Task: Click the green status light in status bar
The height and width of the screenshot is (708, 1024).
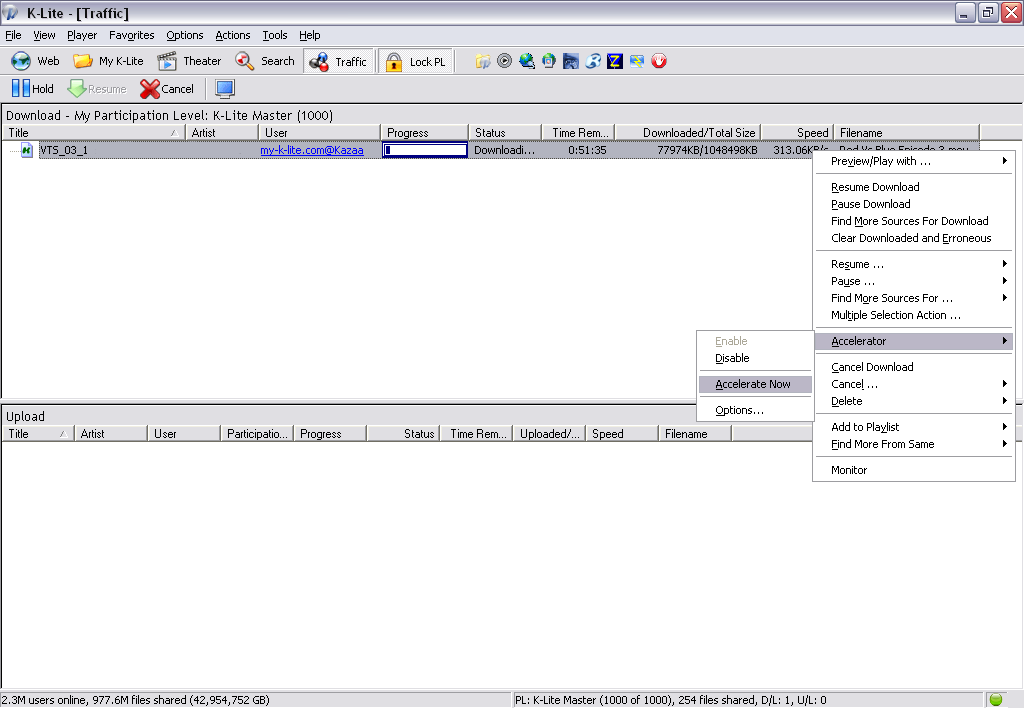Action: 995,700
